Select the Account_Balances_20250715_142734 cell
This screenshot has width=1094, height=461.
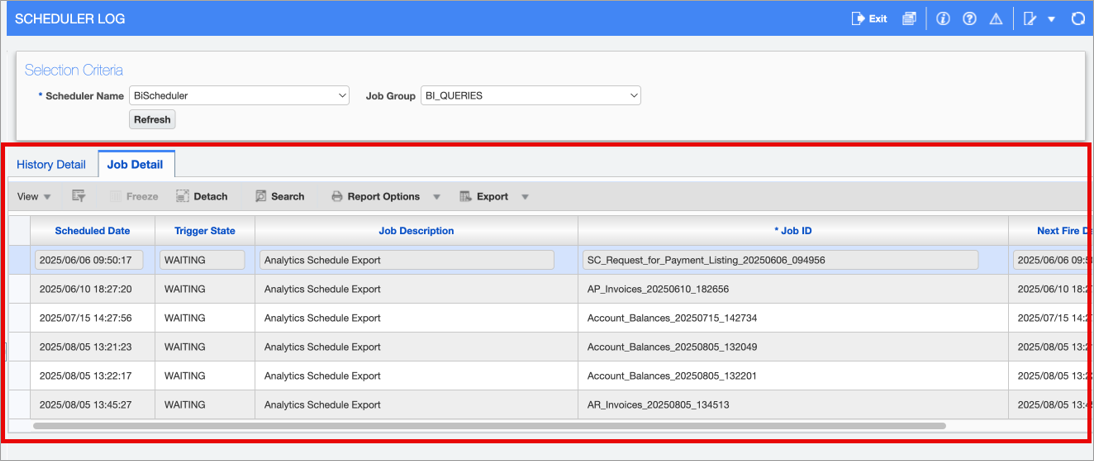coord(793,318)
